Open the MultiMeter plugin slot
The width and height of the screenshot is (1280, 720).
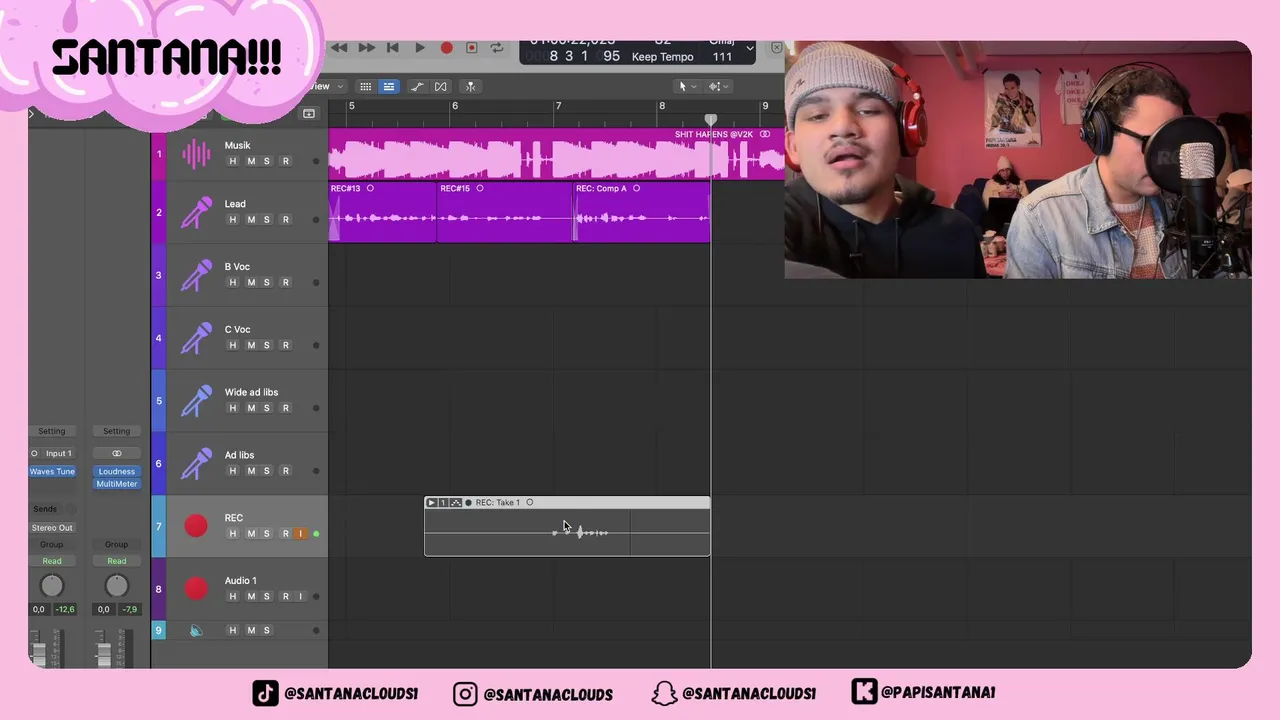(x=117, y=484)
